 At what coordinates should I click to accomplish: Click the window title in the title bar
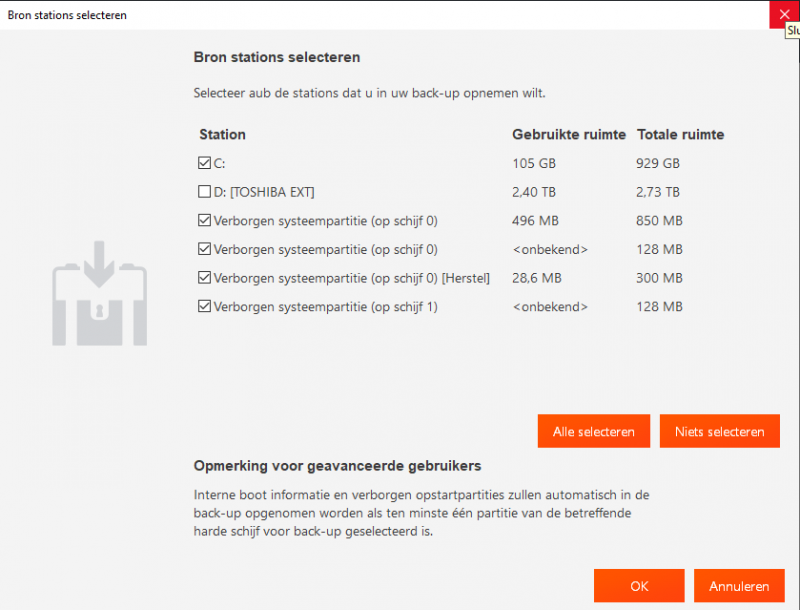click(67, 15)
